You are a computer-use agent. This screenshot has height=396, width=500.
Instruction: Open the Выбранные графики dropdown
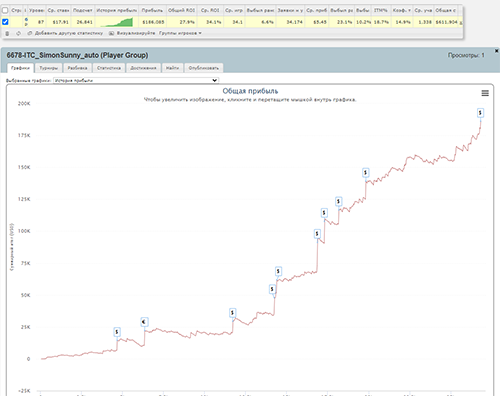pyautogui.click(x=136, y=80)
